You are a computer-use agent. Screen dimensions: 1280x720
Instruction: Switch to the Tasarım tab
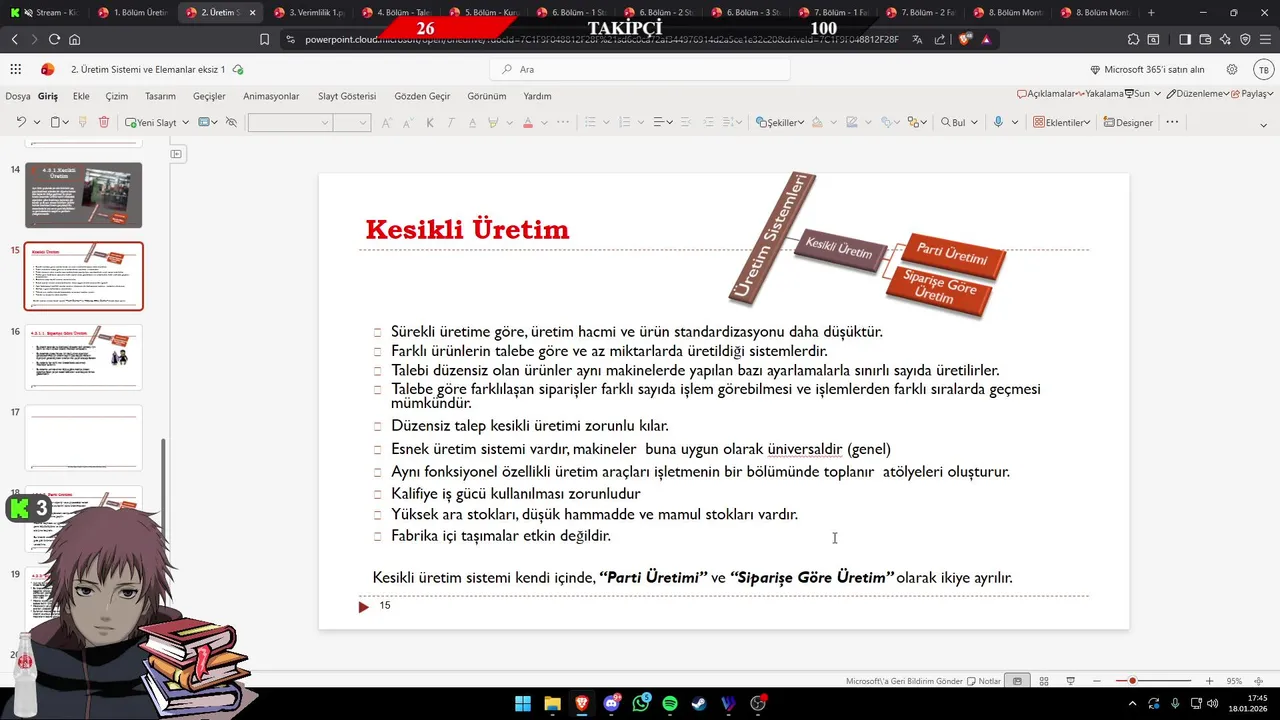point(160,96)
